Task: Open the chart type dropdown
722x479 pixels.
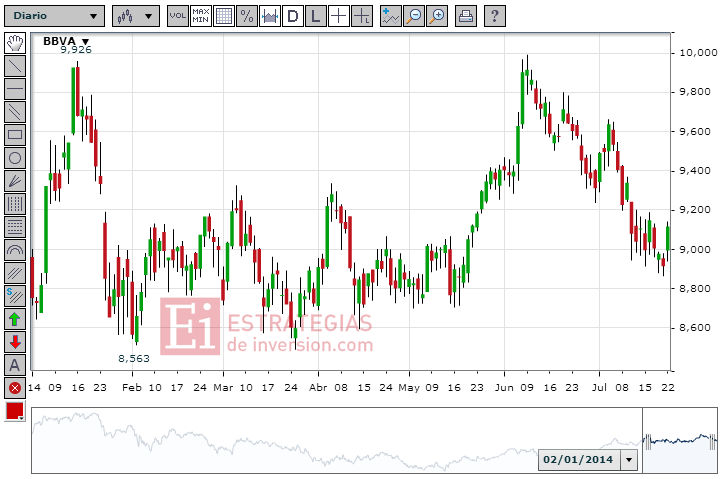Action: (135, 16)
